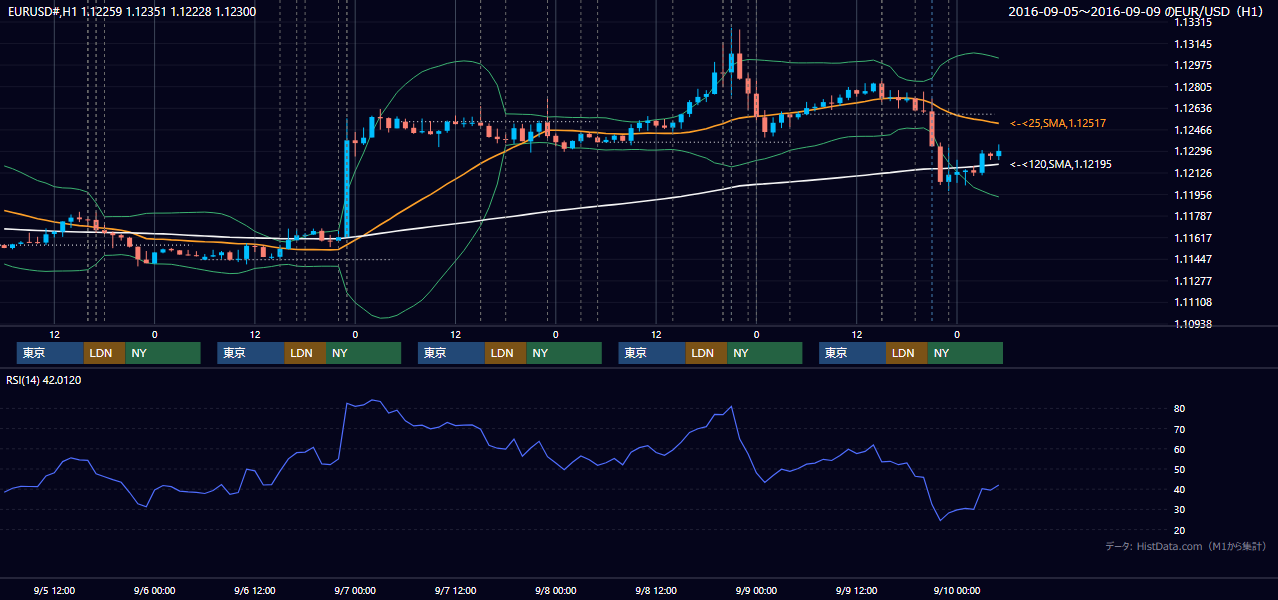This screenshot has height=600, width=1278.
Task: Click price axis value 1.12805
Action: (x=1193, y=87)
